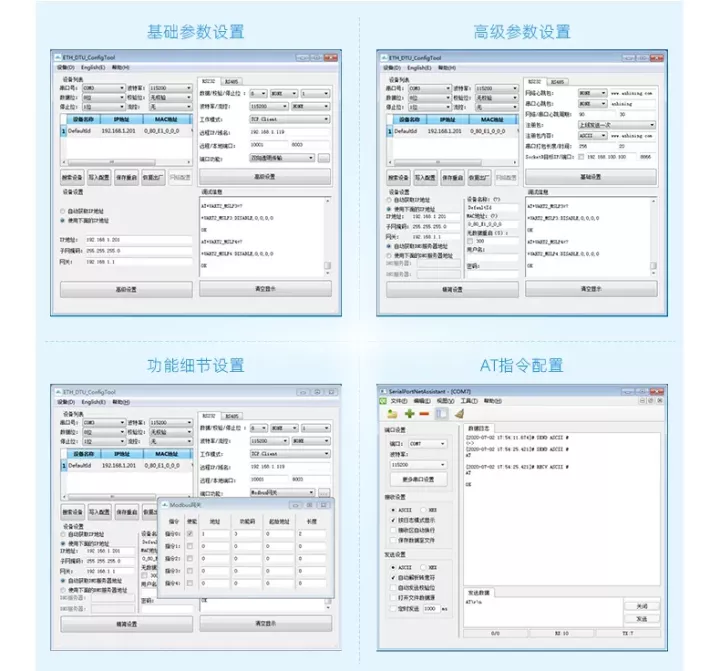Click the small browse button beside 端口功能 in 基础参数设置

323,158
